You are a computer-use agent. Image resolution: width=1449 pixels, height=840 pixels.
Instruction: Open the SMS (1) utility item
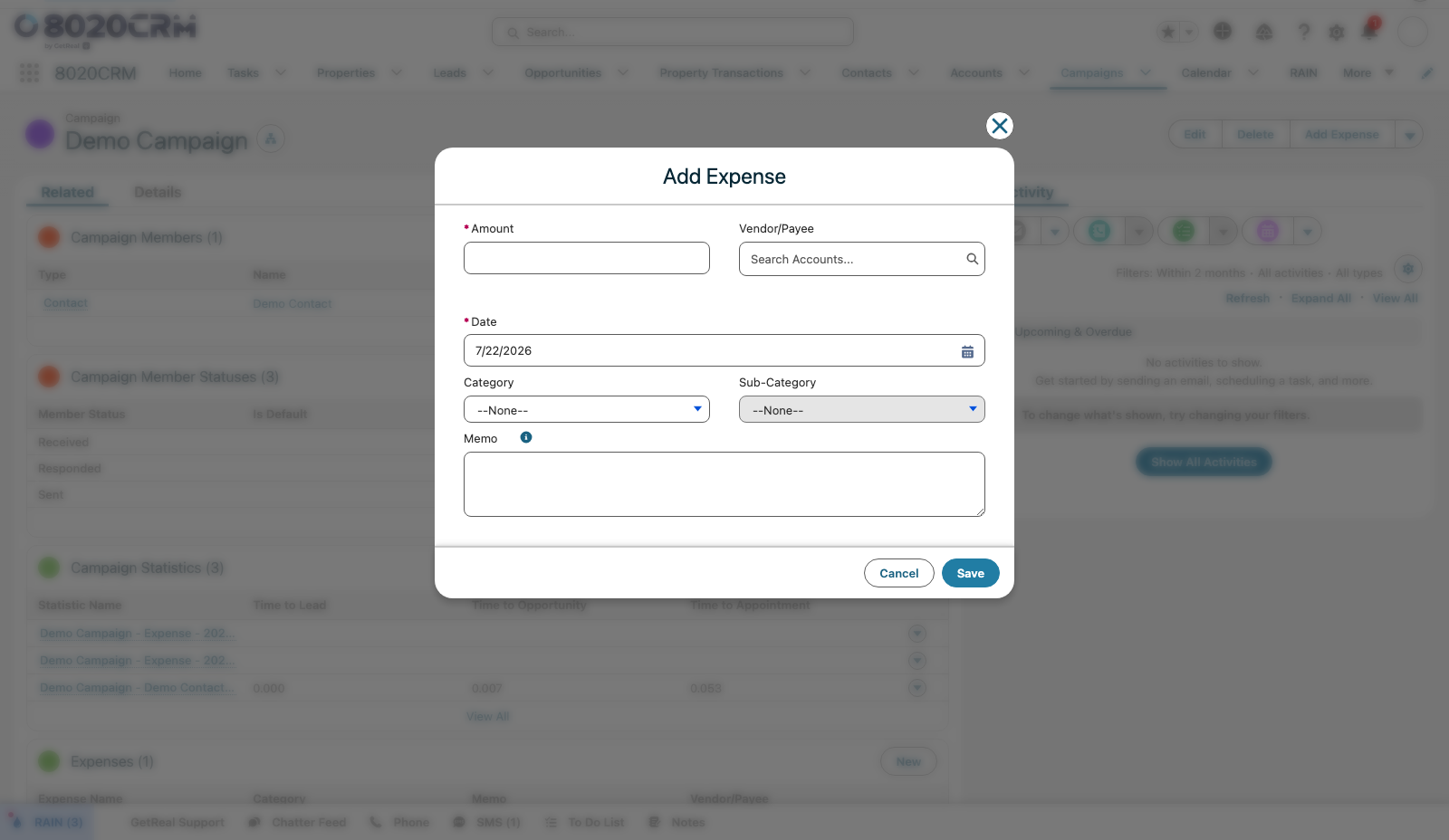point(486,822)
